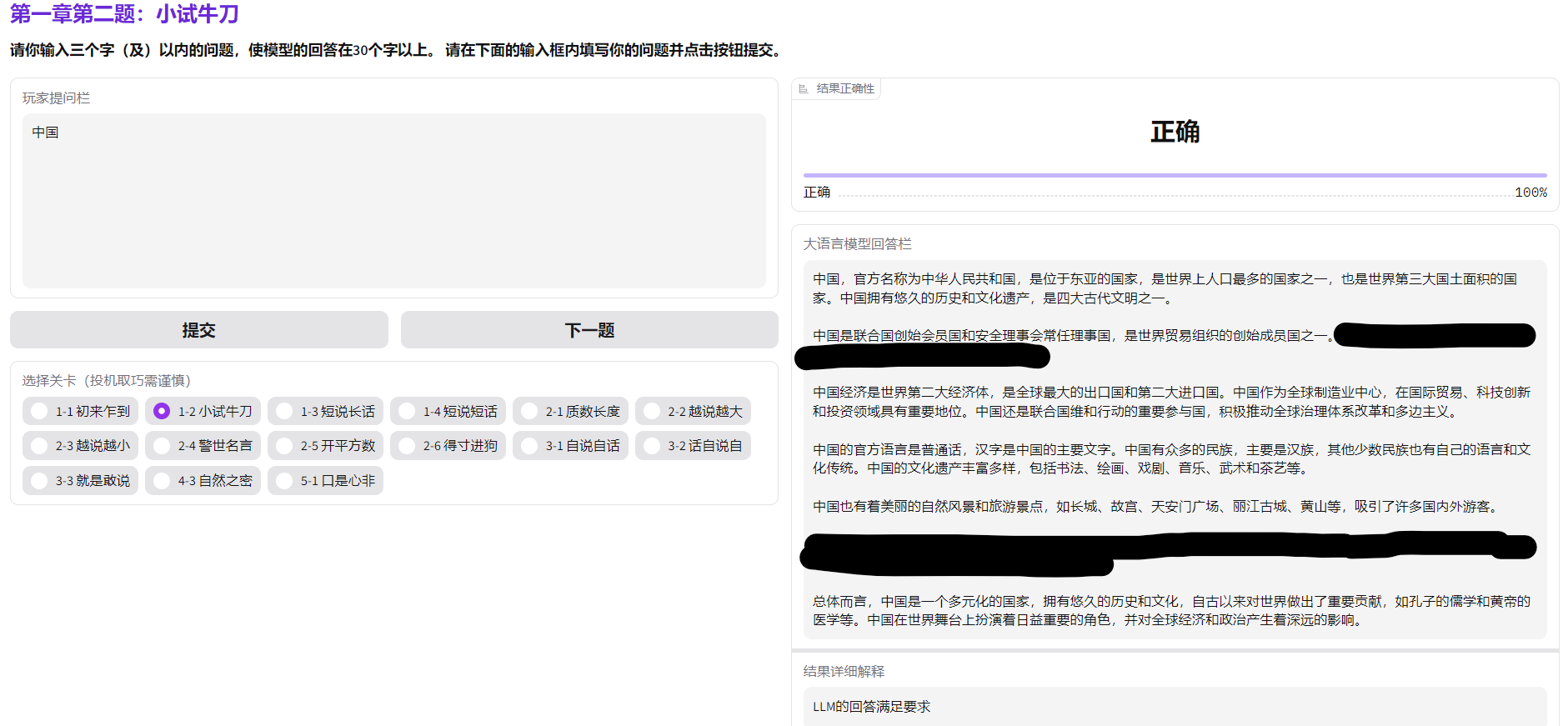This screenshot has height=726, width=1568.
Task: Focus the 玩家提问栏 question text box
Action: [394, 201]
